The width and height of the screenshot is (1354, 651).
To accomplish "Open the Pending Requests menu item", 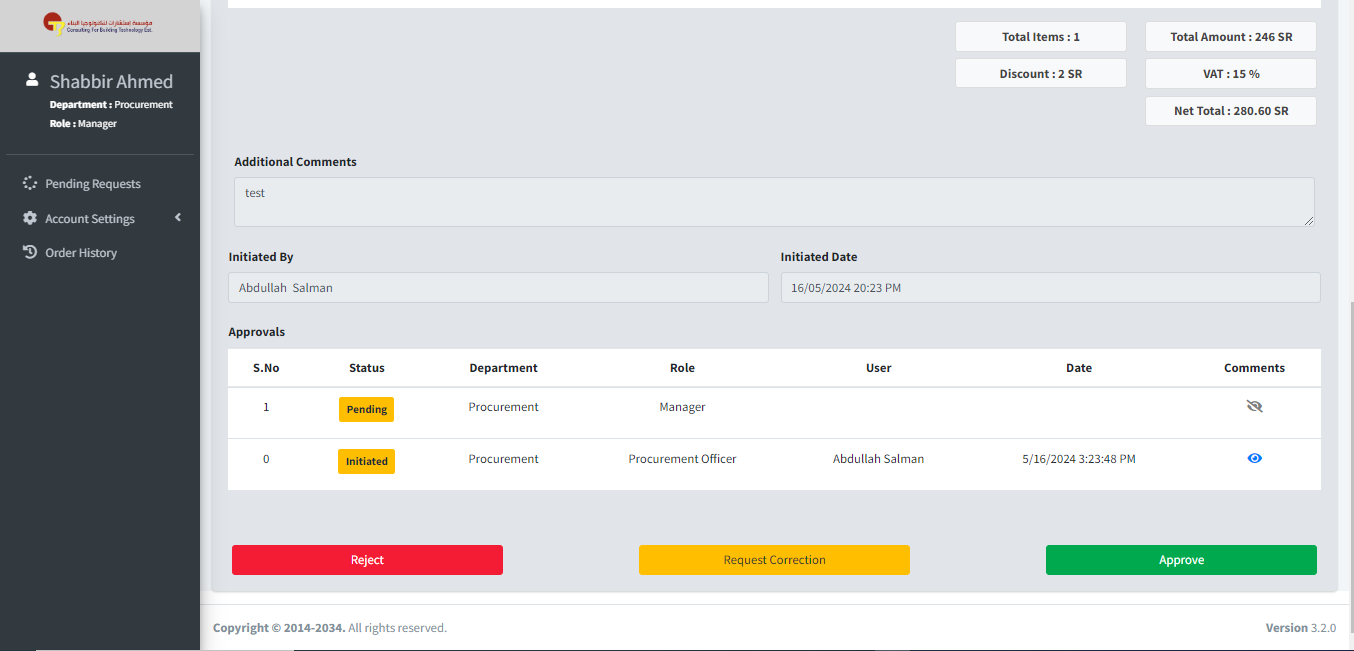I will pos(93,184).
